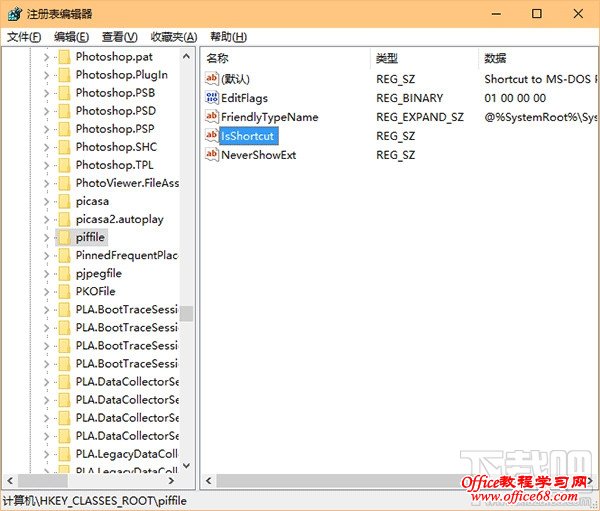Click the picasa folder icon
Screen dimensions: 600x511
pos(64,201)
